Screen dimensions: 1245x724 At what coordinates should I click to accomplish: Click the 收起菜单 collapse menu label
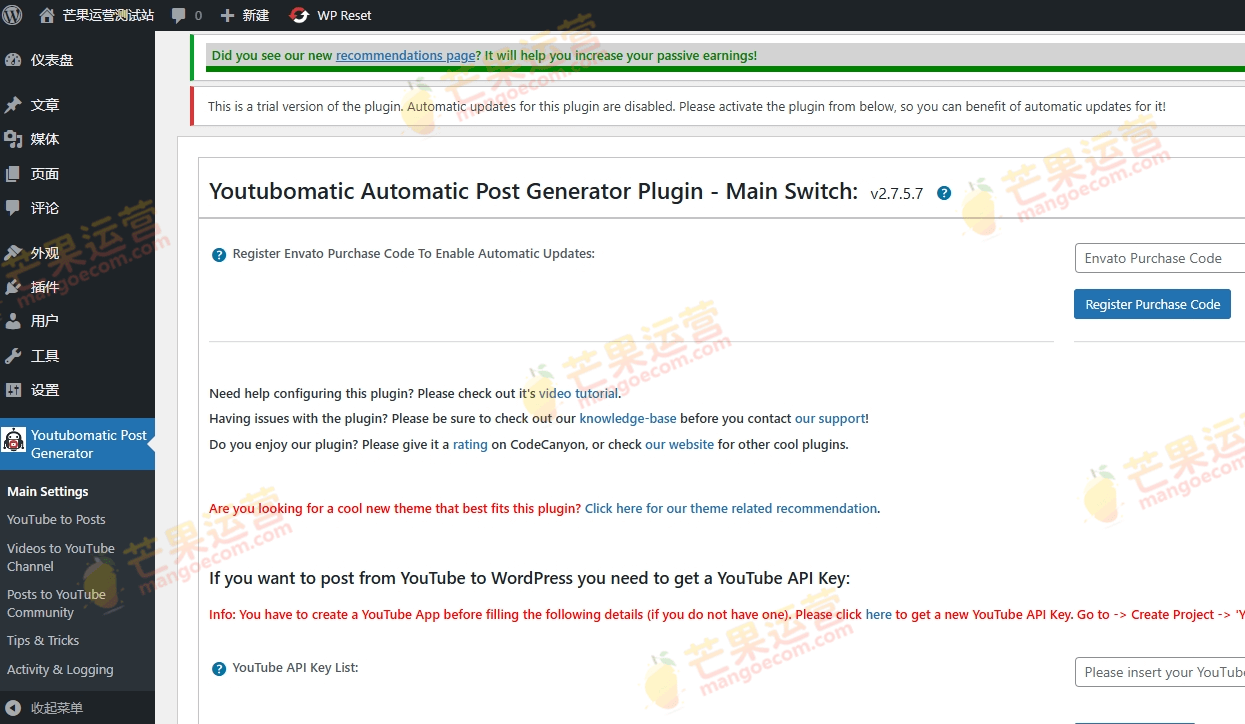click(56, 708)
